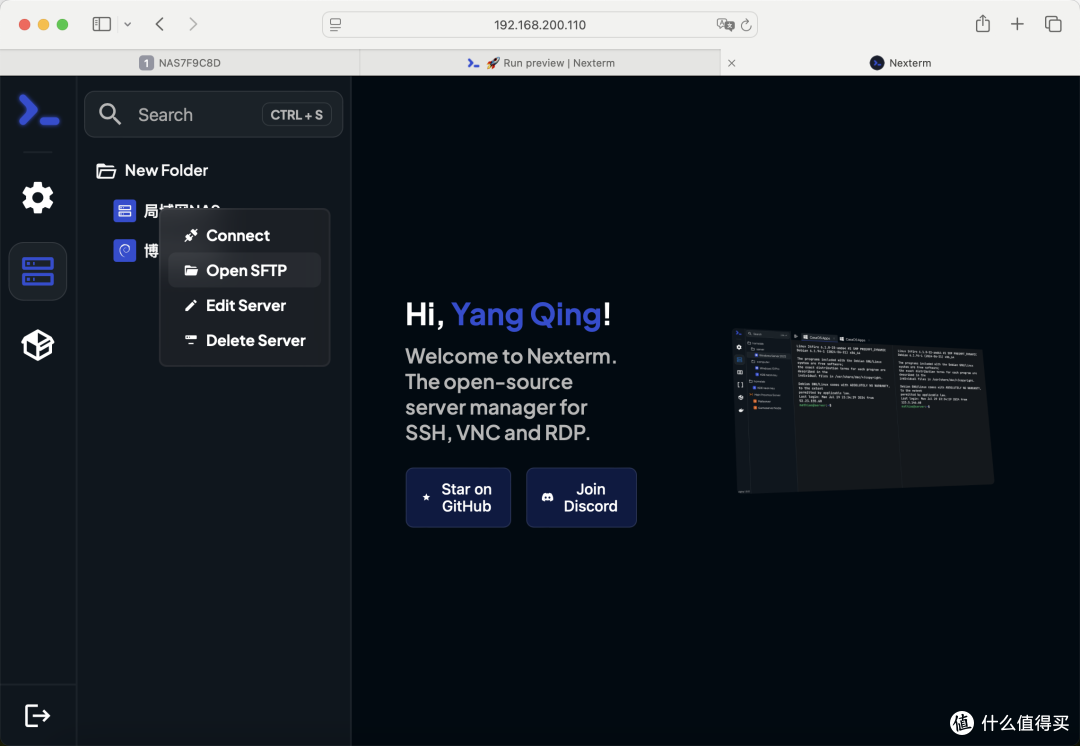This screenshot has width=1080, height=746.
Task: Click the Safari share icon
Action: pos(983,24)
